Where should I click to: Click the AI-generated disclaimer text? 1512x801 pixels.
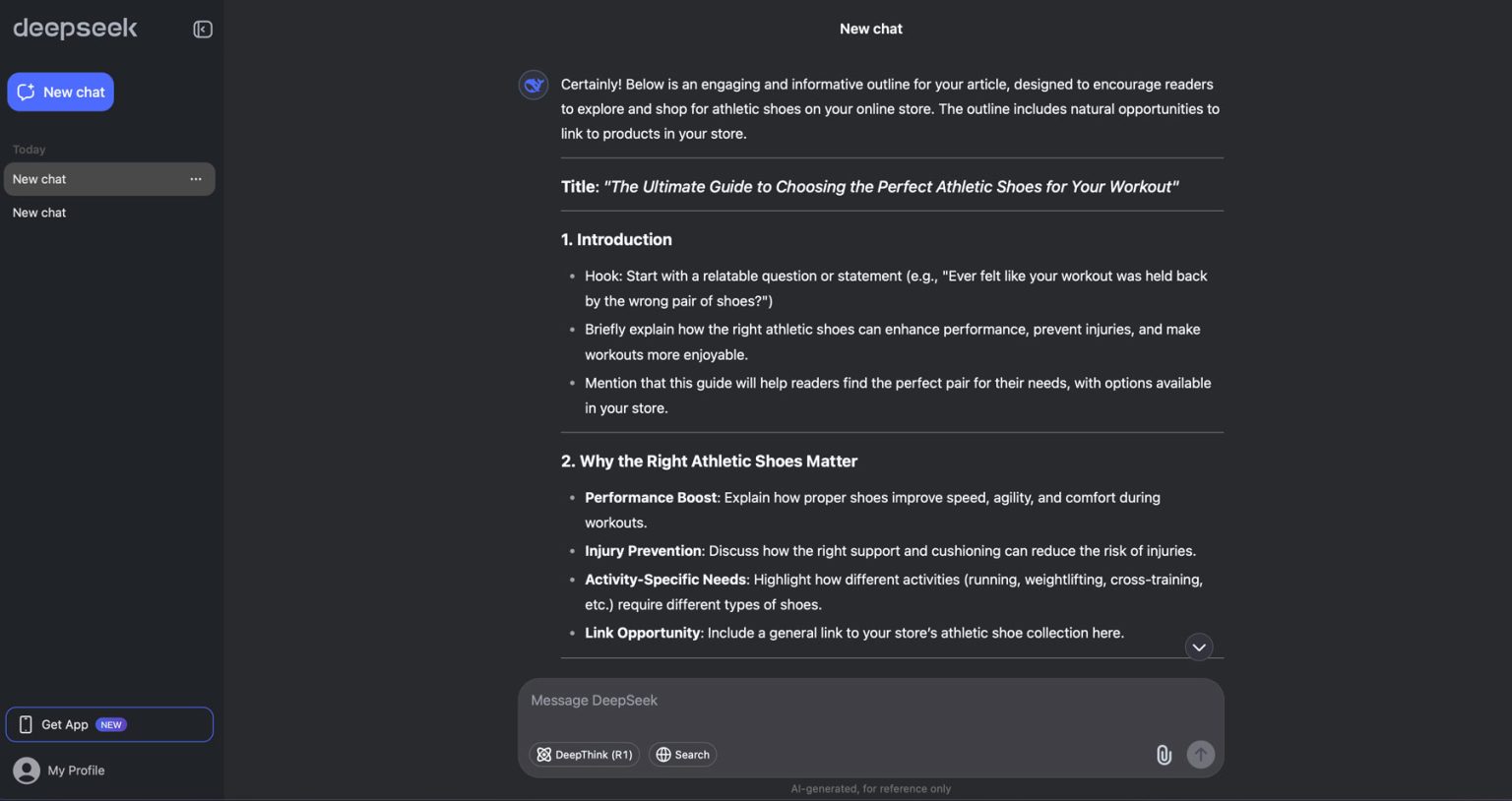(870, 788)
